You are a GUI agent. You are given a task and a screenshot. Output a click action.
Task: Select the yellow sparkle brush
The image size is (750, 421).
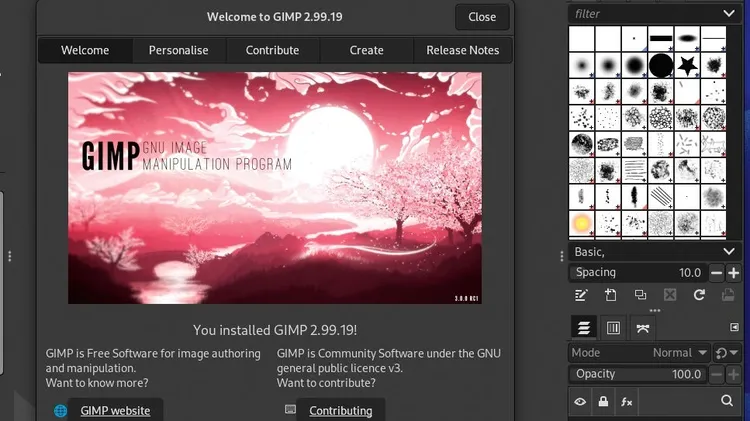tap(582, 223)
